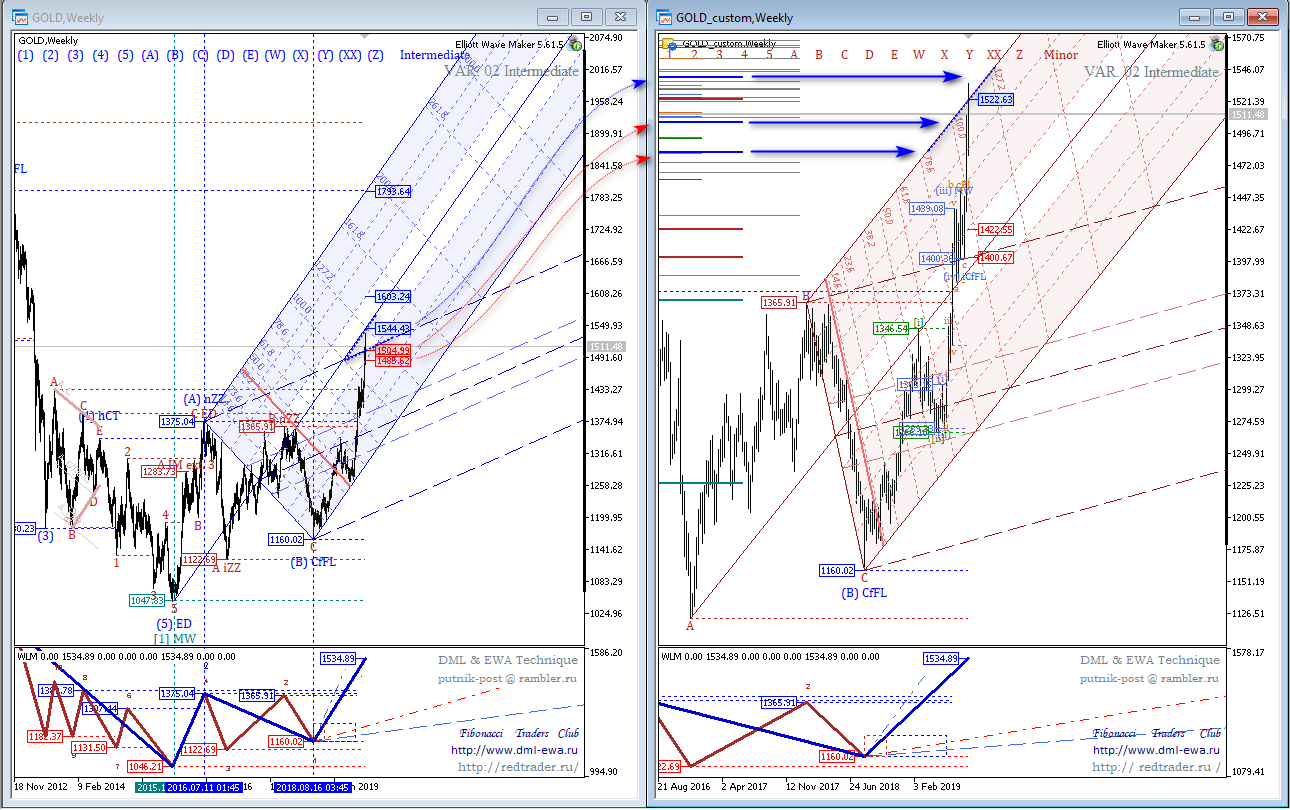Click Elliott Wave Maker expert icon in GOLD_custom chart
The width and height of the screenshot is (1290, 810).
point(1217,44)
